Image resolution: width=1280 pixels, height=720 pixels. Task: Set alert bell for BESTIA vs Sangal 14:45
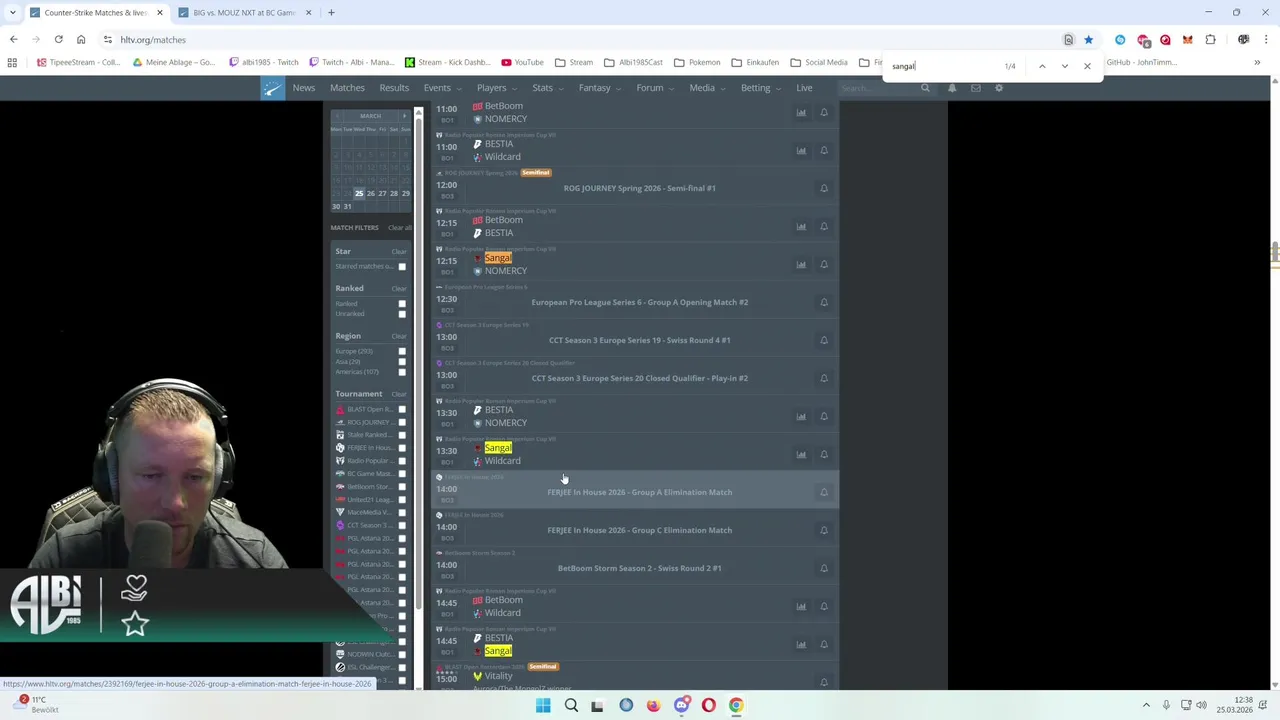pos(824,644)
